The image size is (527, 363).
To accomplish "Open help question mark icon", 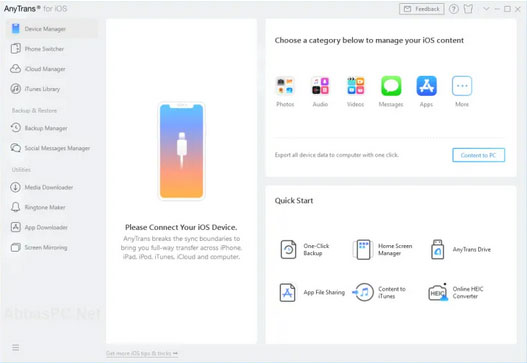I will coord(454,9).
